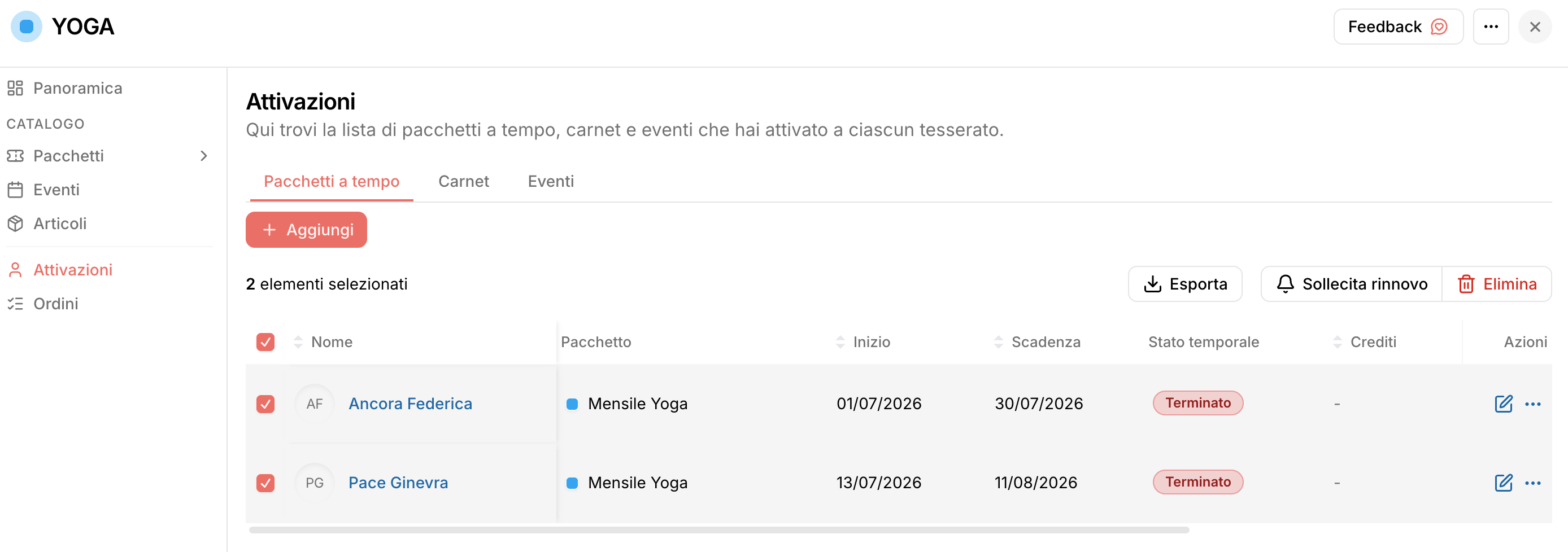Viewport: 1568px width, 552px height.
Task: Click the blue color swatch beside YOGA title
Action: [26, 27]
